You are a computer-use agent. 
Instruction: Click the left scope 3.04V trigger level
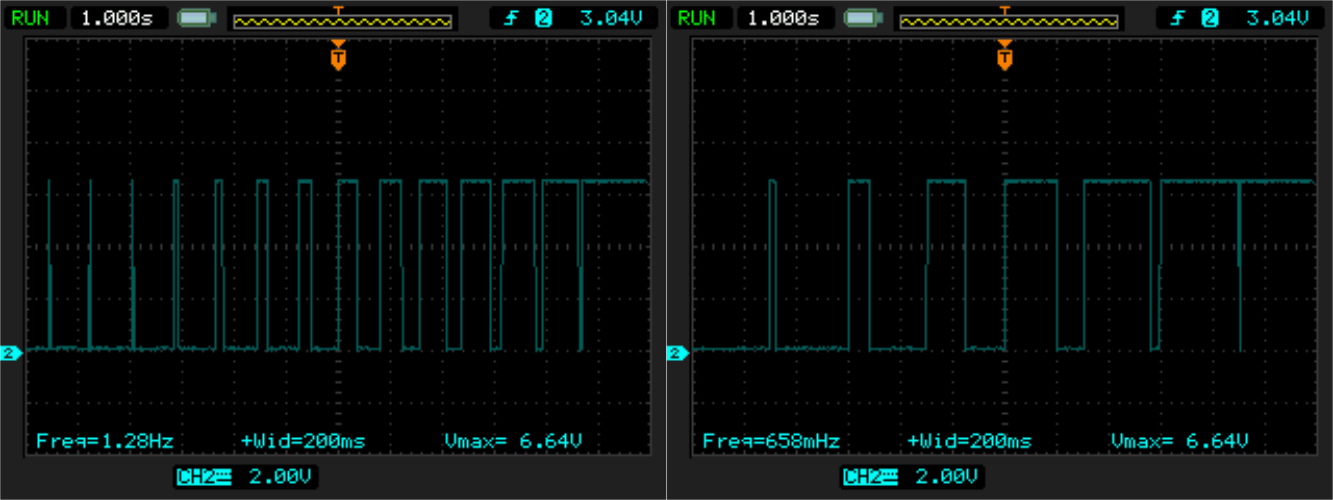tap(611, 18)
